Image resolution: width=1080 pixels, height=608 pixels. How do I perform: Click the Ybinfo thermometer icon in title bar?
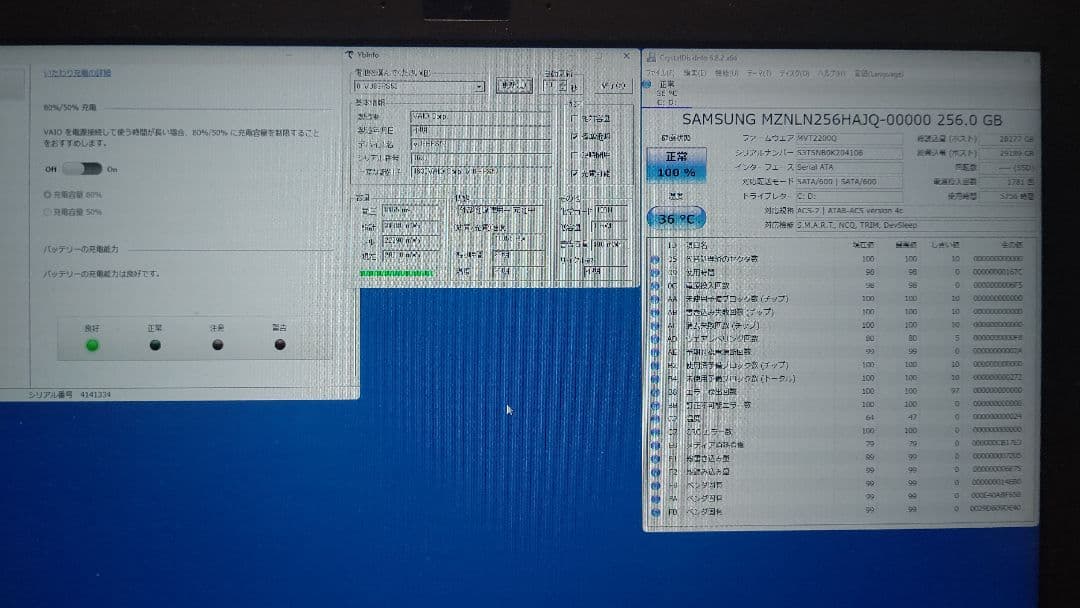pos(349,56)
